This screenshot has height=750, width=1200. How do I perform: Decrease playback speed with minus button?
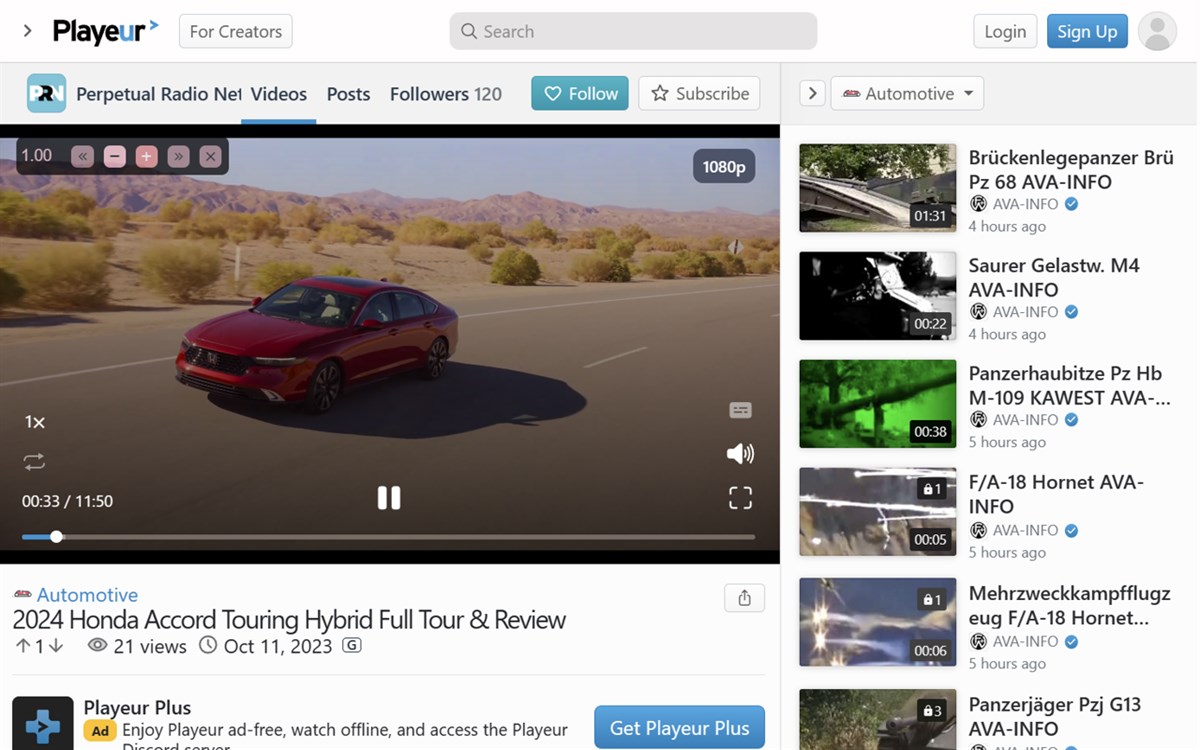(114, 156)
